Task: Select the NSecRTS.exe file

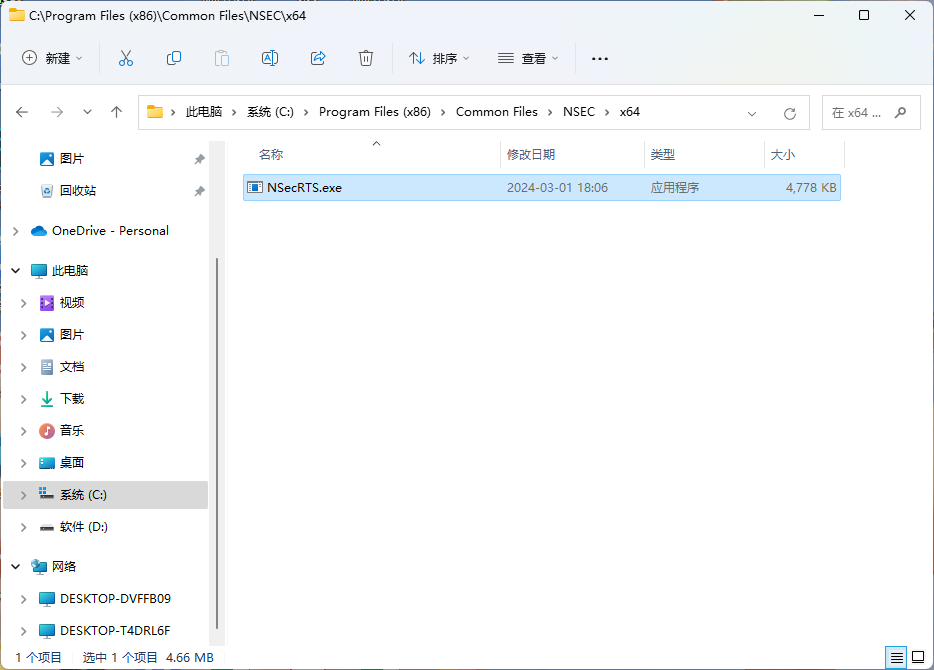Action: 304,187
